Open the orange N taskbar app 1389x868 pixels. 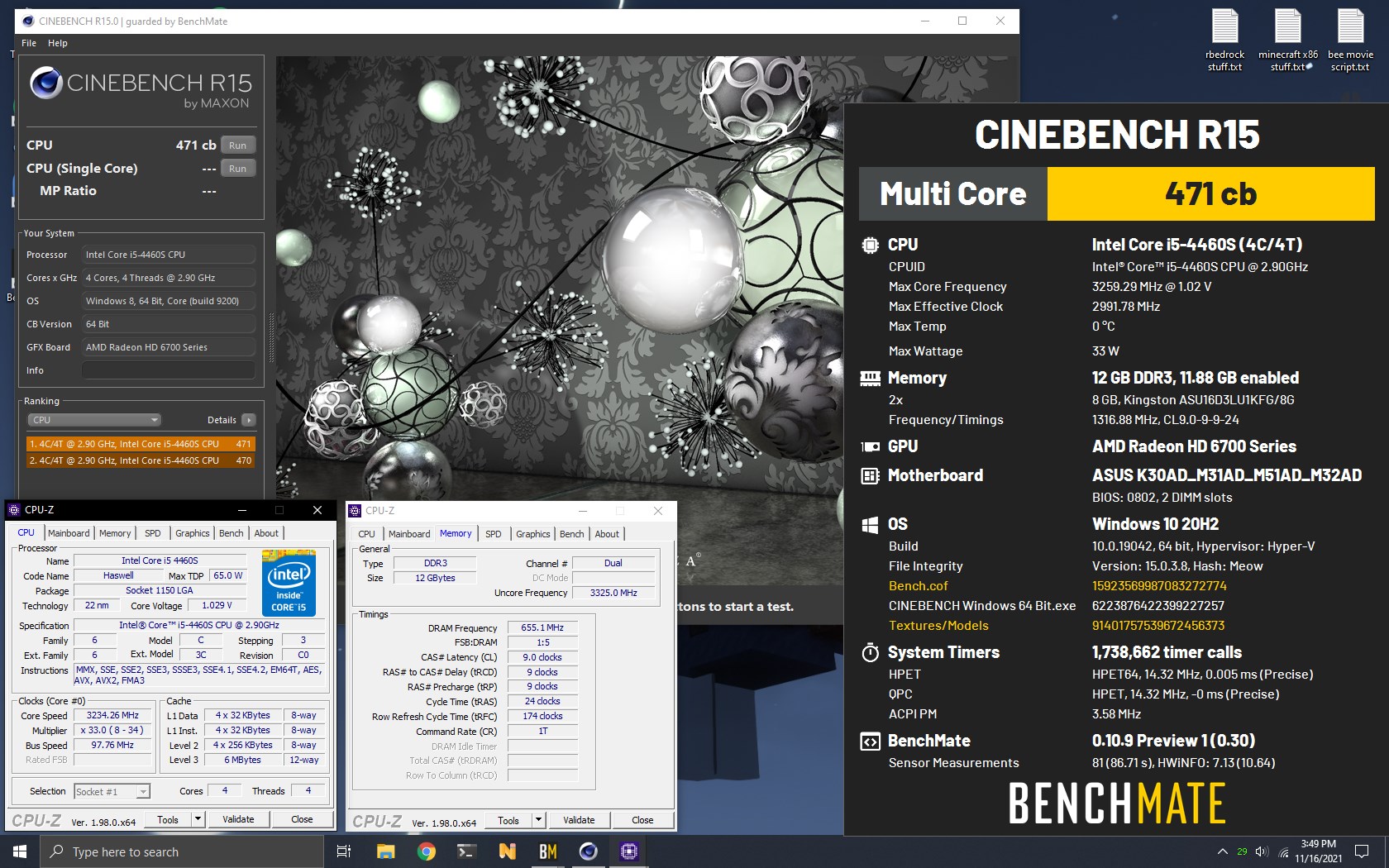(x=508, y=851)
